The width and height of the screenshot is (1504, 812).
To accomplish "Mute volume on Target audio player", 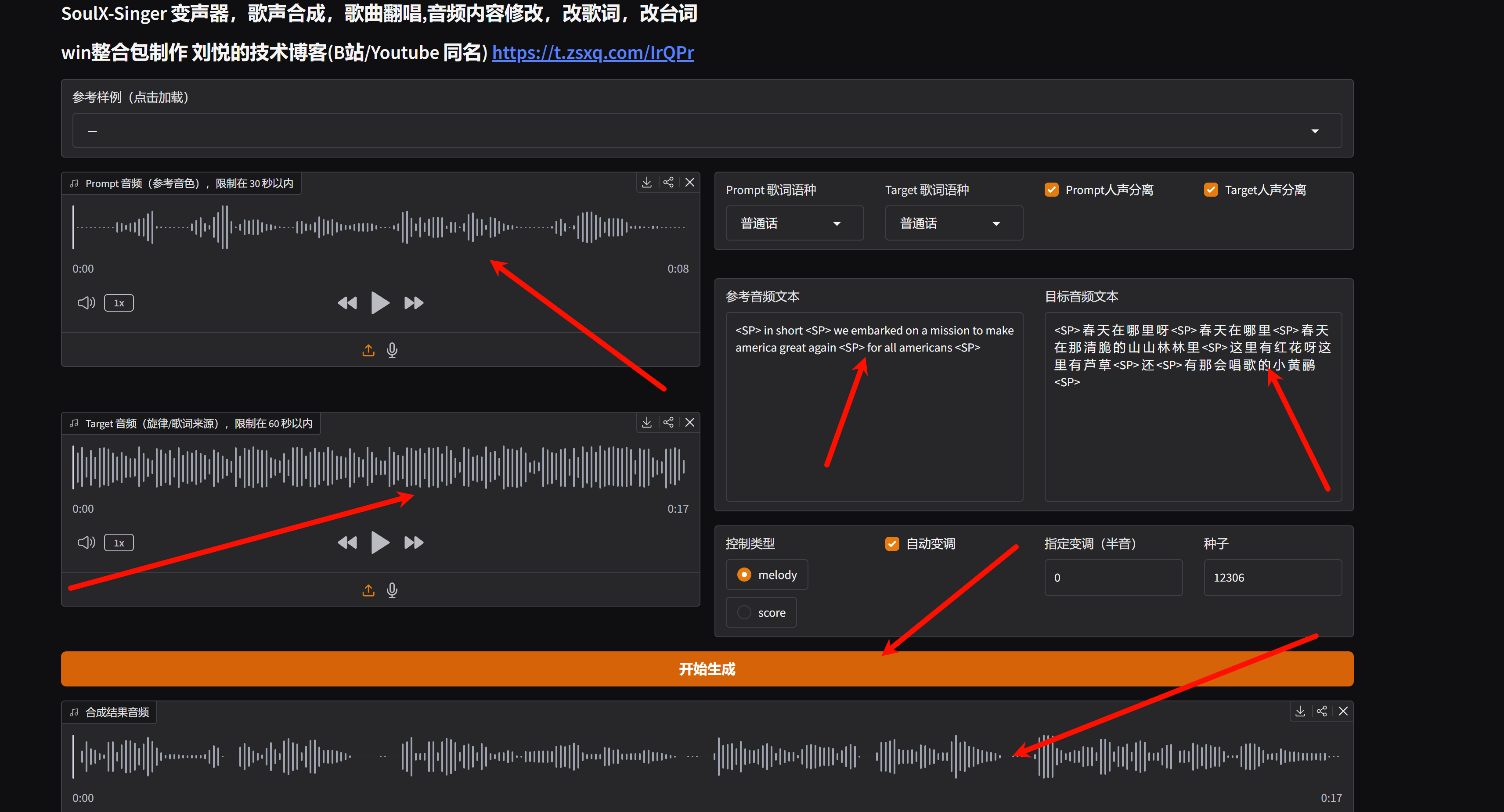I will pos(86,543).
